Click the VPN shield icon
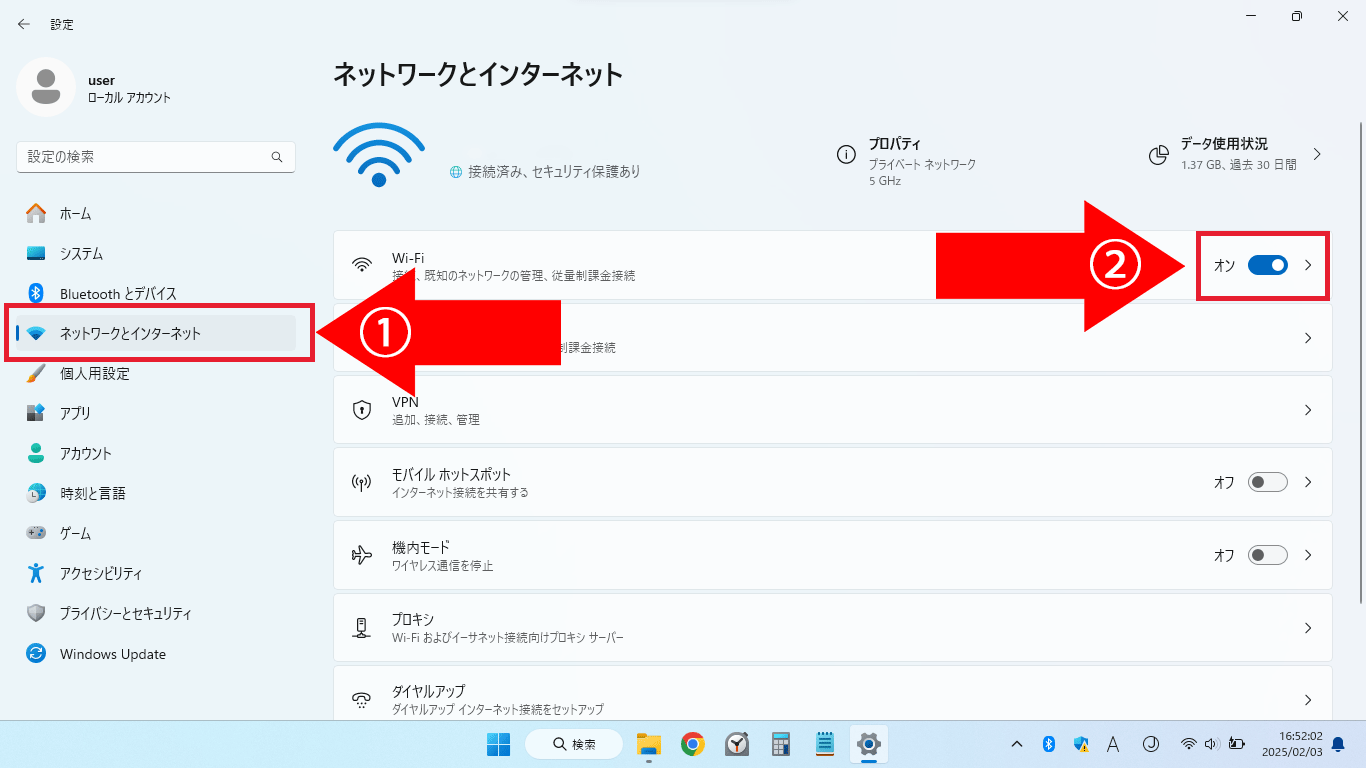Viewport: 1366px width, 768px height. click(x=362, y=410)
